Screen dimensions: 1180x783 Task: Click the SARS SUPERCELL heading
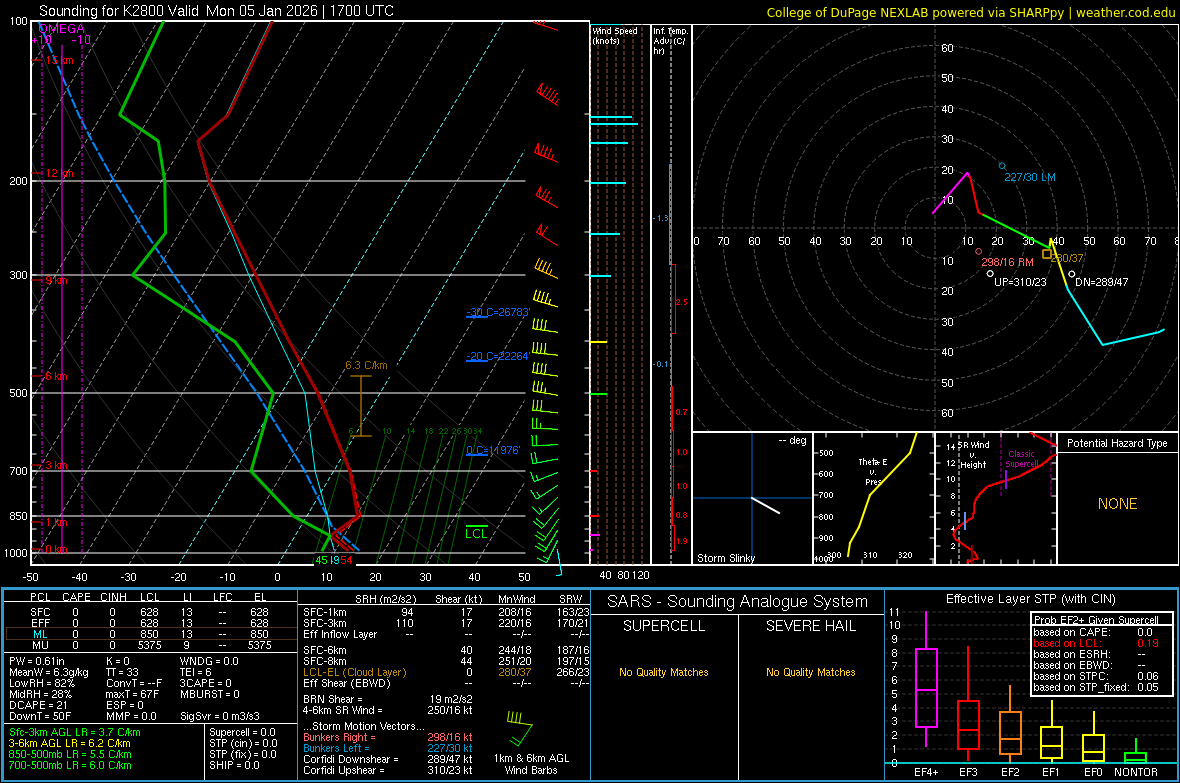pos(664,626)
